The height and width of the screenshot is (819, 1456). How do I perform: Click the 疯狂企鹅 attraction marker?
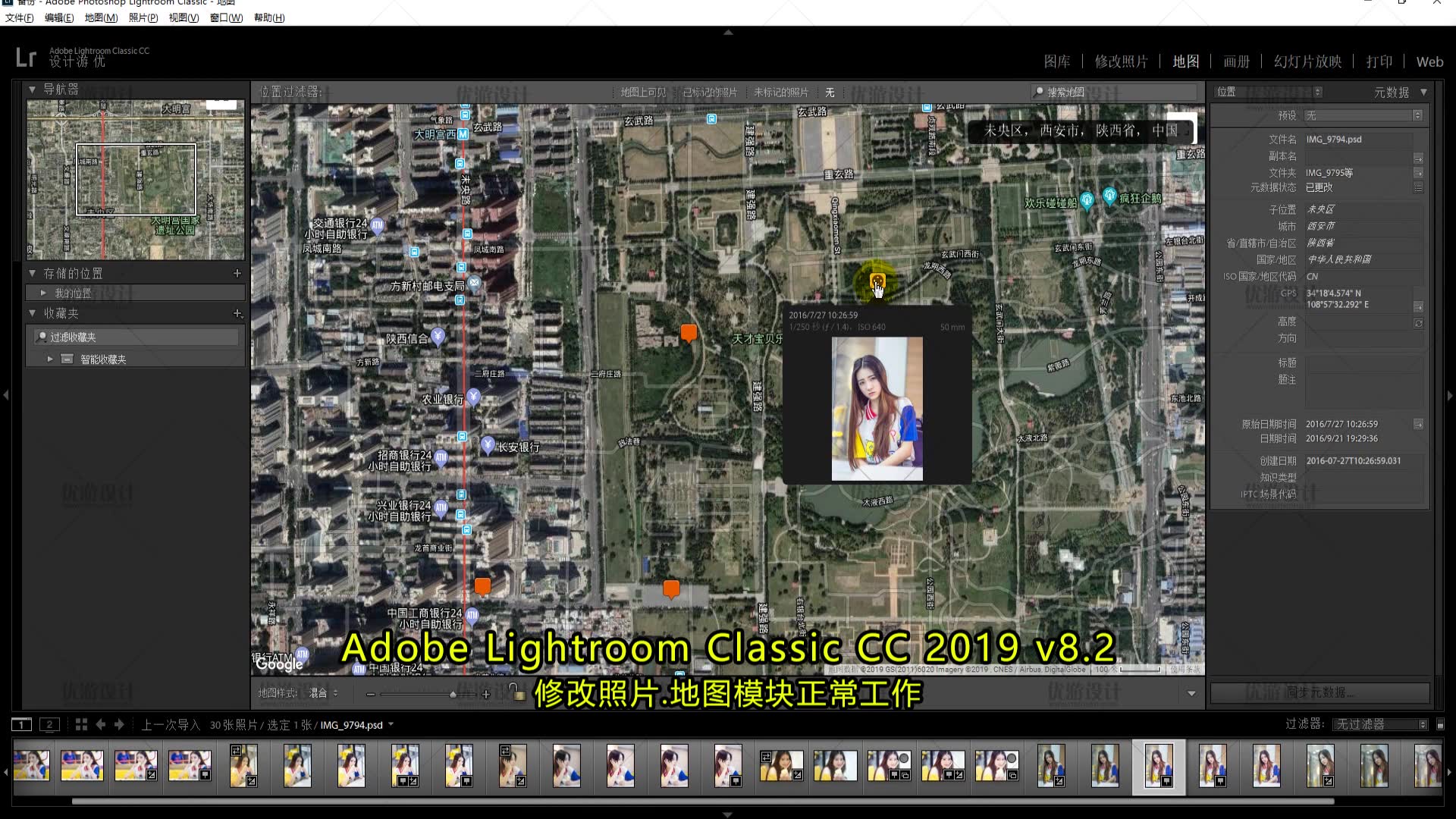pos(1109,196)
